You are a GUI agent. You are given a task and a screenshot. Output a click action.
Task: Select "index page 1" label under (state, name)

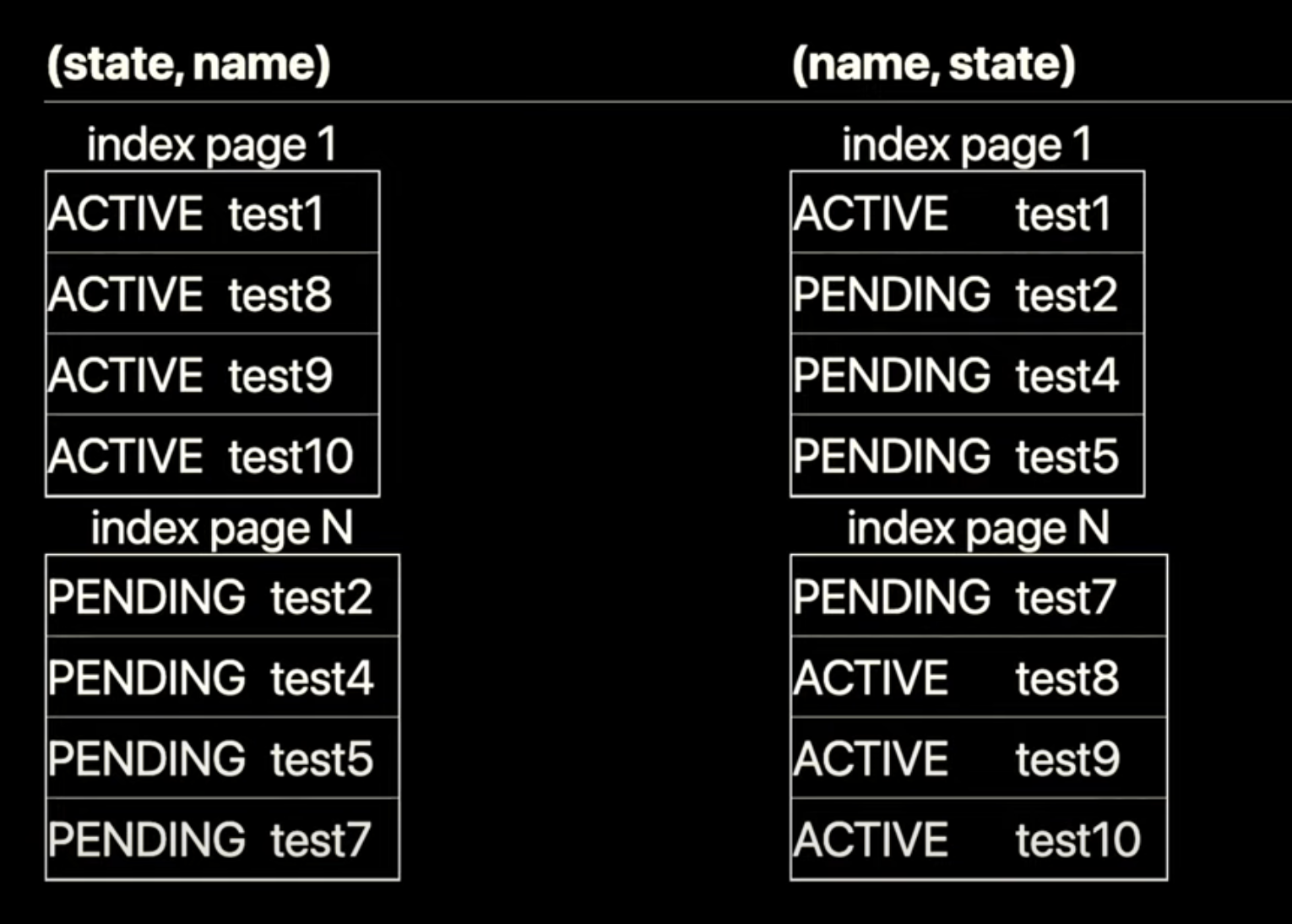tap(211, 144)
